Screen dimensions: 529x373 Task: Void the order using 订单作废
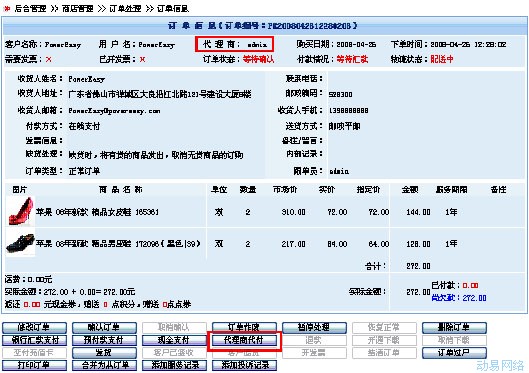click(244, 327)
